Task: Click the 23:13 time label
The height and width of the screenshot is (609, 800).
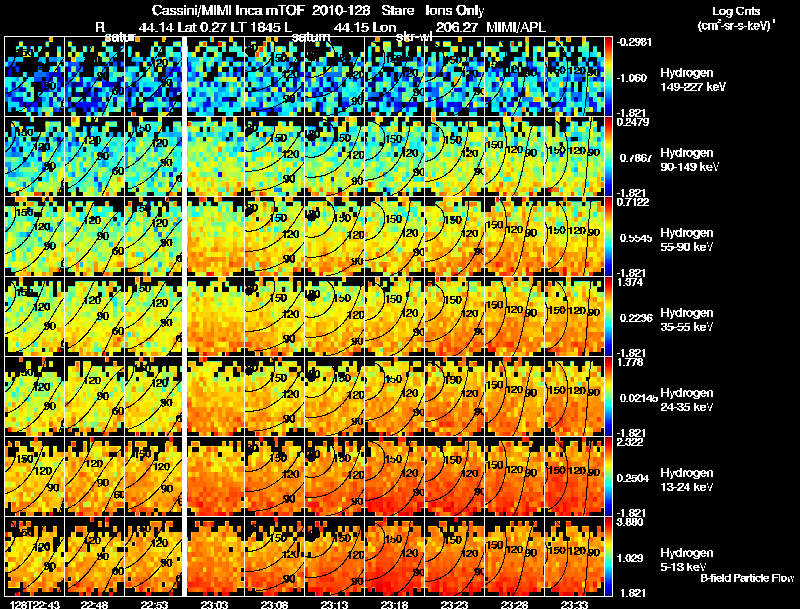Action: click(x=335, y=604)
